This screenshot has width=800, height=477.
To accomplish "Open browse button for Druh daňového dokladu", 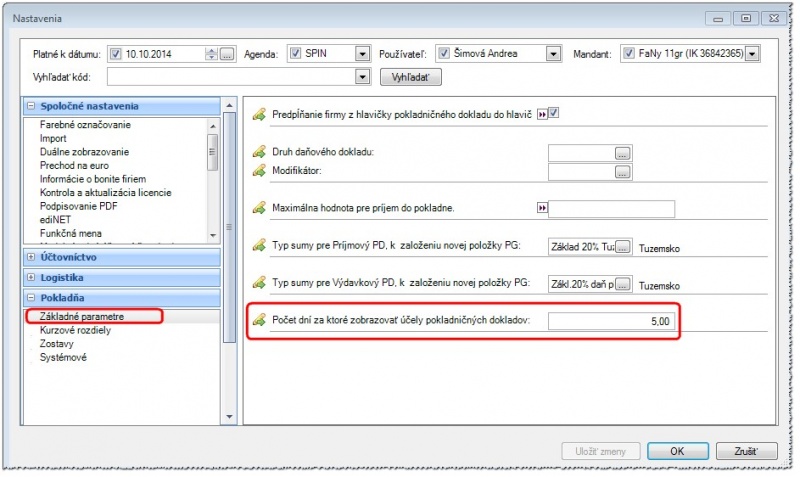I will click(622, 154).
